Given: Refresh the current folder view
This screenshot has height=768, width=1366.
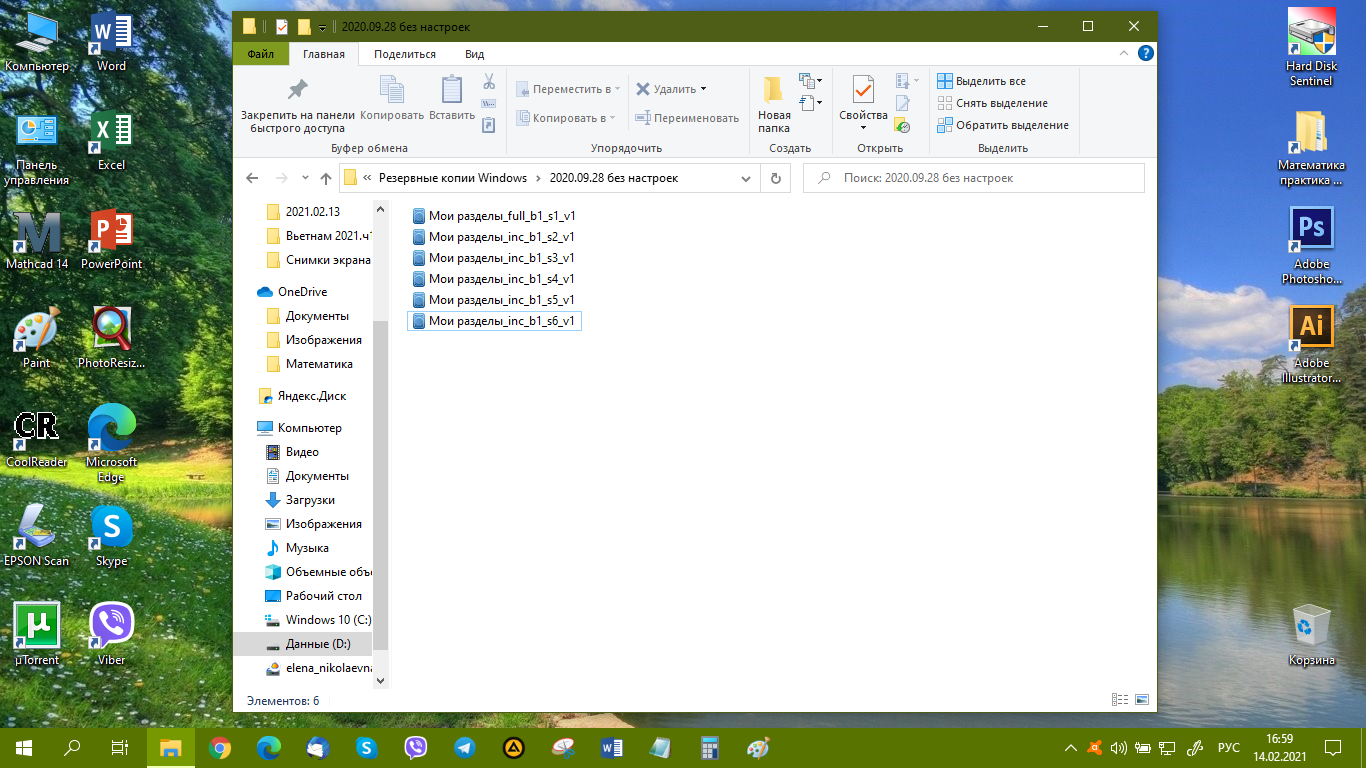Looking at the screenshot, I should 775,178.
